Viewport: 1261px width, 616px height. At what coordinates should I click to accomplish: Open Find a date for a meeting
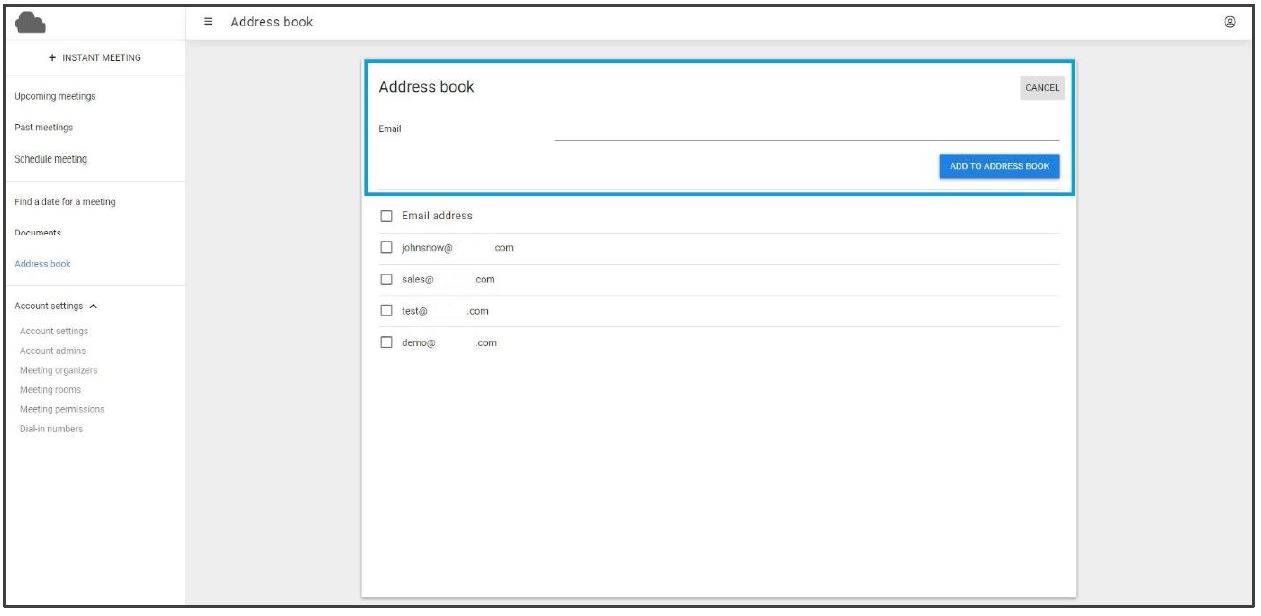pos(65,202)
